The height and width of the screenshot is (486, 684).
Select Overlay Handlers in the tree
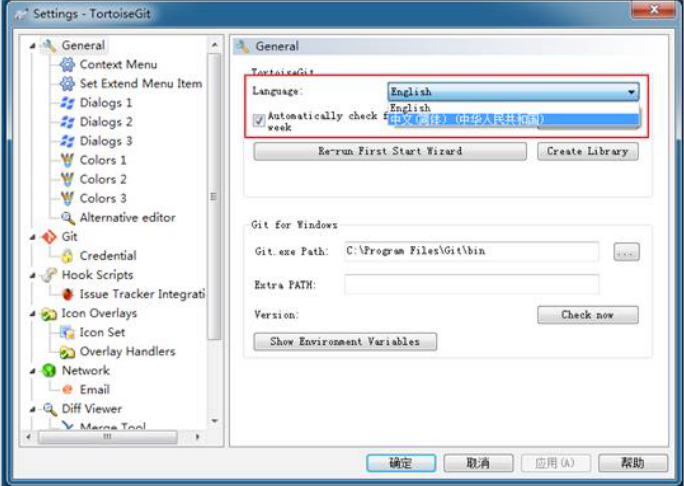pyautogui.click(x=127, y=352)
